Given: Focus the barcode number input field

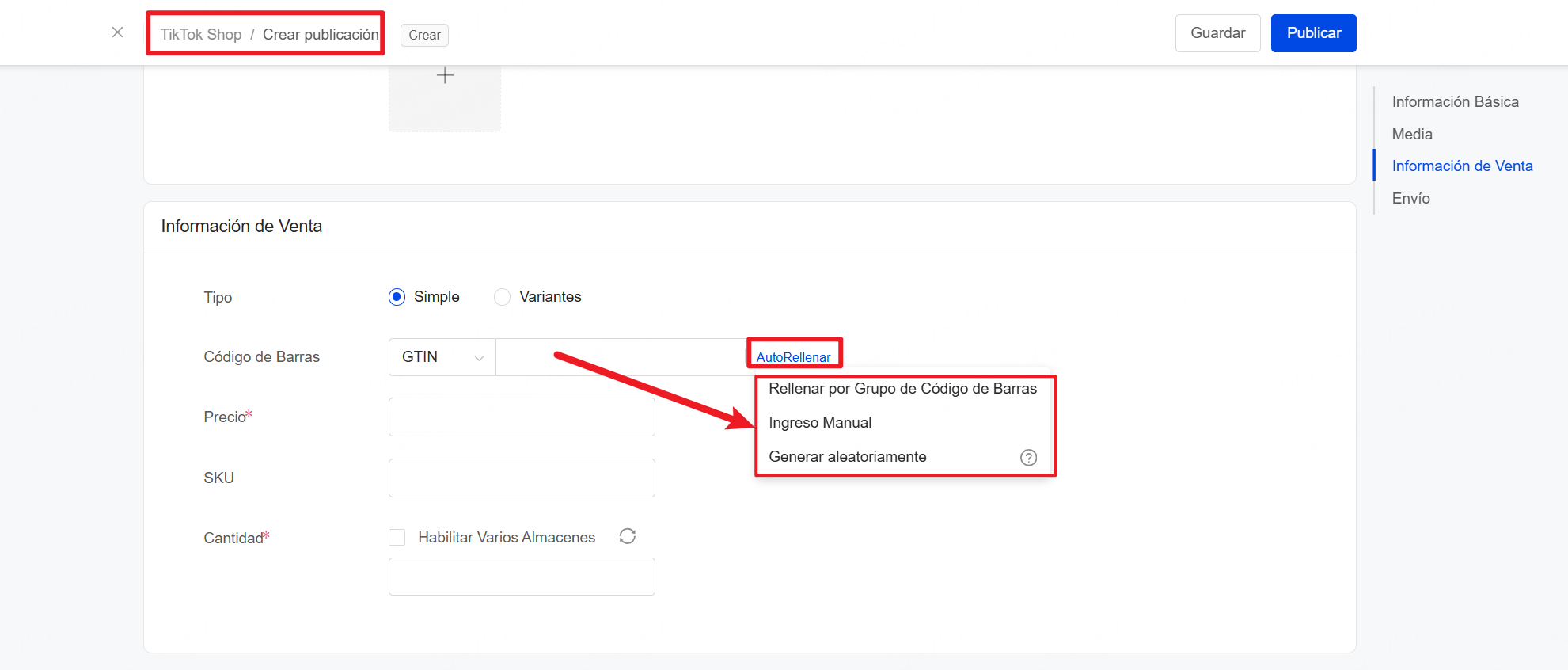Looking at the screenshot, I should 621,357.
